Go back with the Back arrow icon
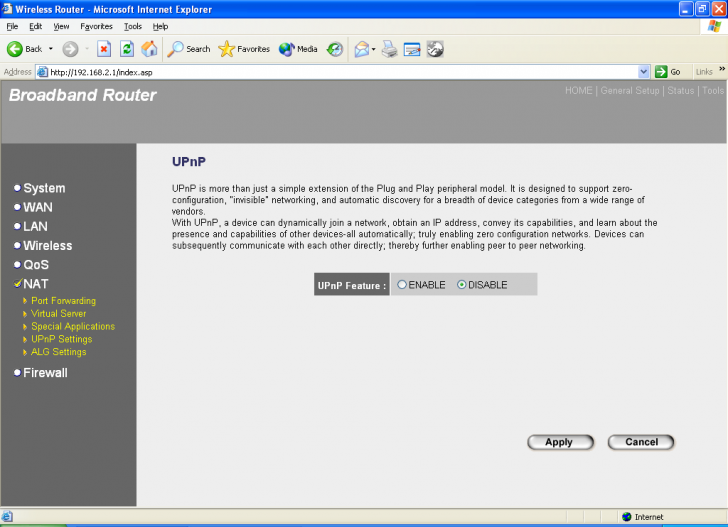 (15, 49)
